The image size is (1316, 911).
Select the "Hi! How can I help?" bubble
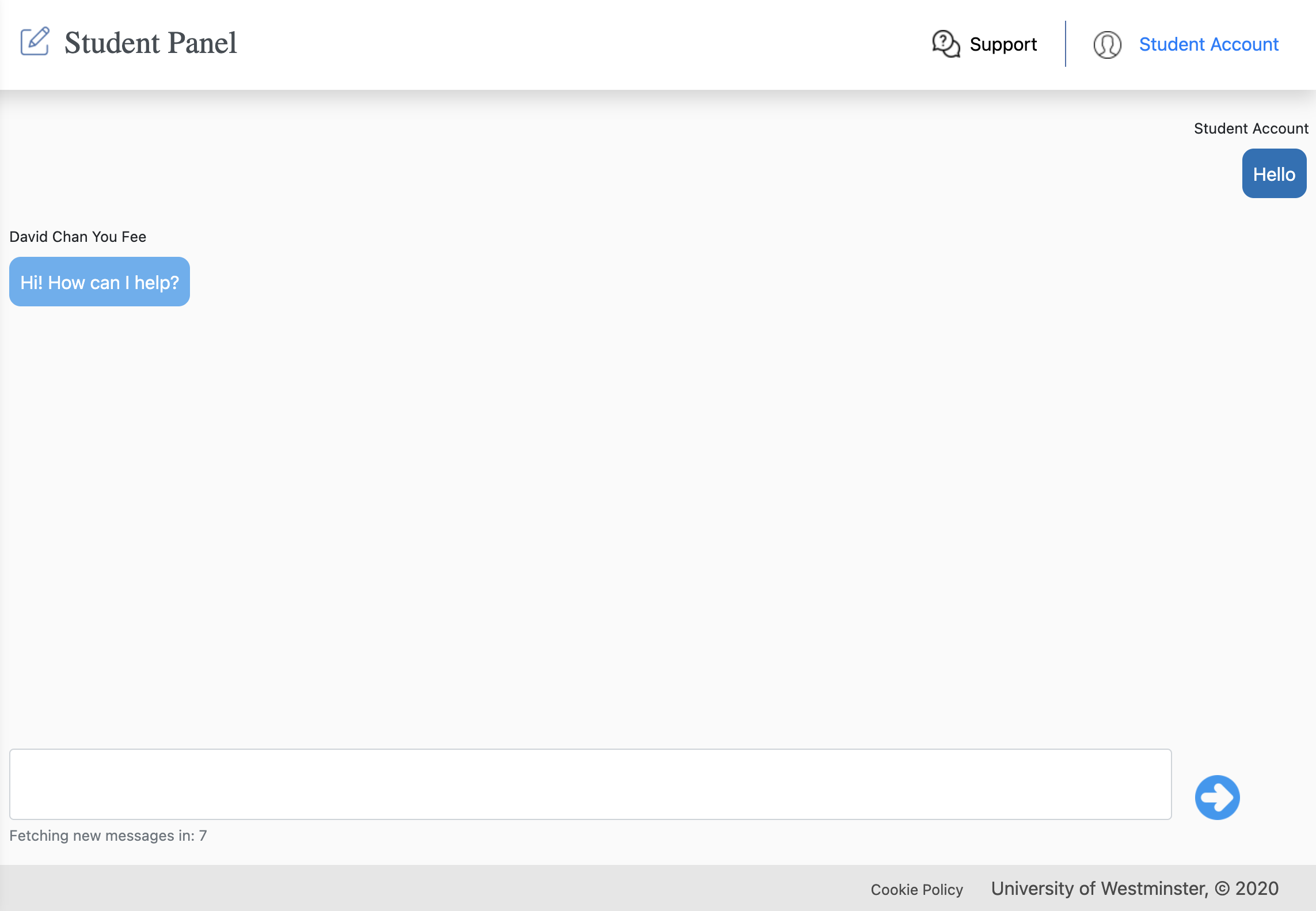click(100, 282)
